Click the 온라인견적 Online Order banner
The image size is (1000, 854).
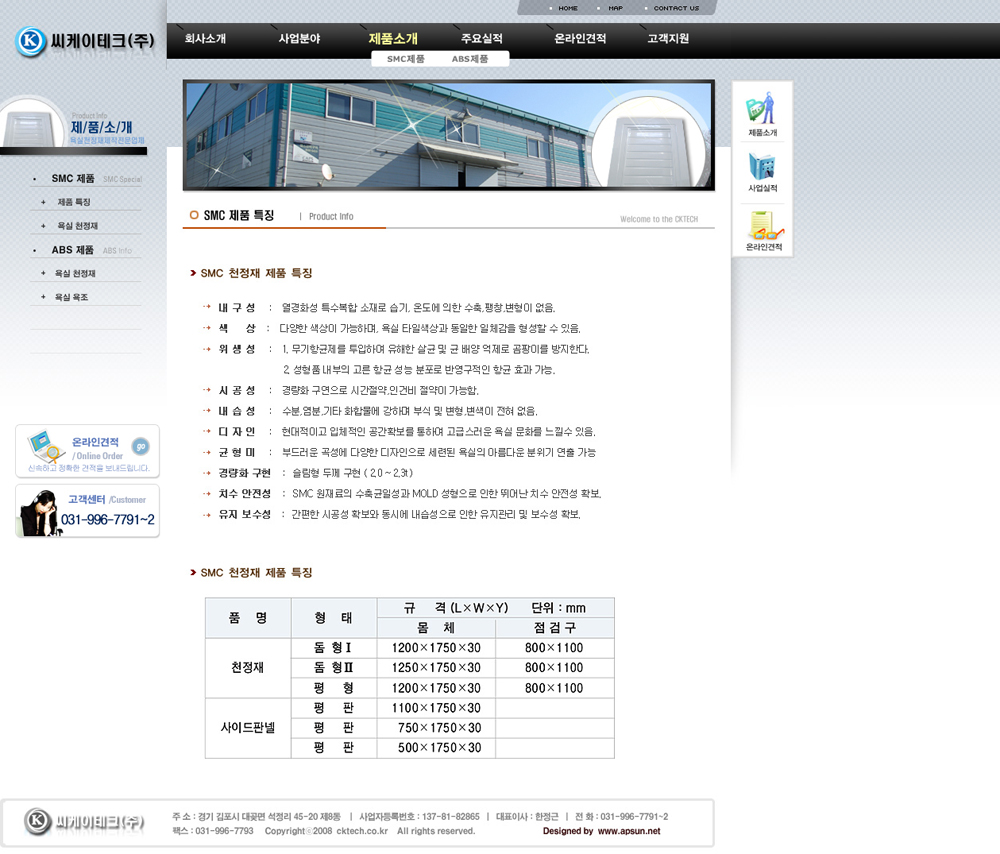click(87, 452)
